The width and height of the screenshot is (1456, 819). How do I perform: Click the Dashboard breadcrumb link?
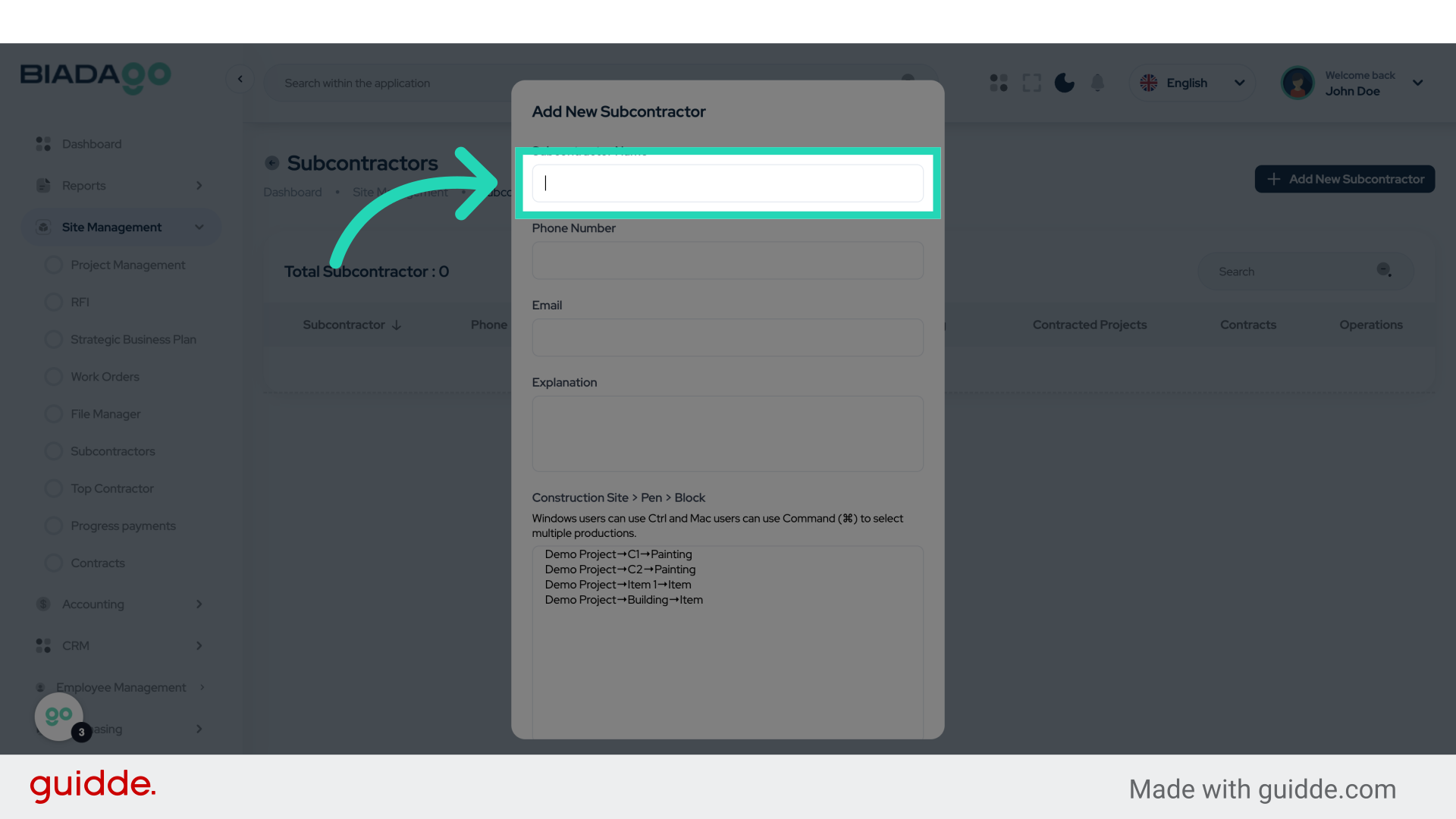click(x=293, y=192)
